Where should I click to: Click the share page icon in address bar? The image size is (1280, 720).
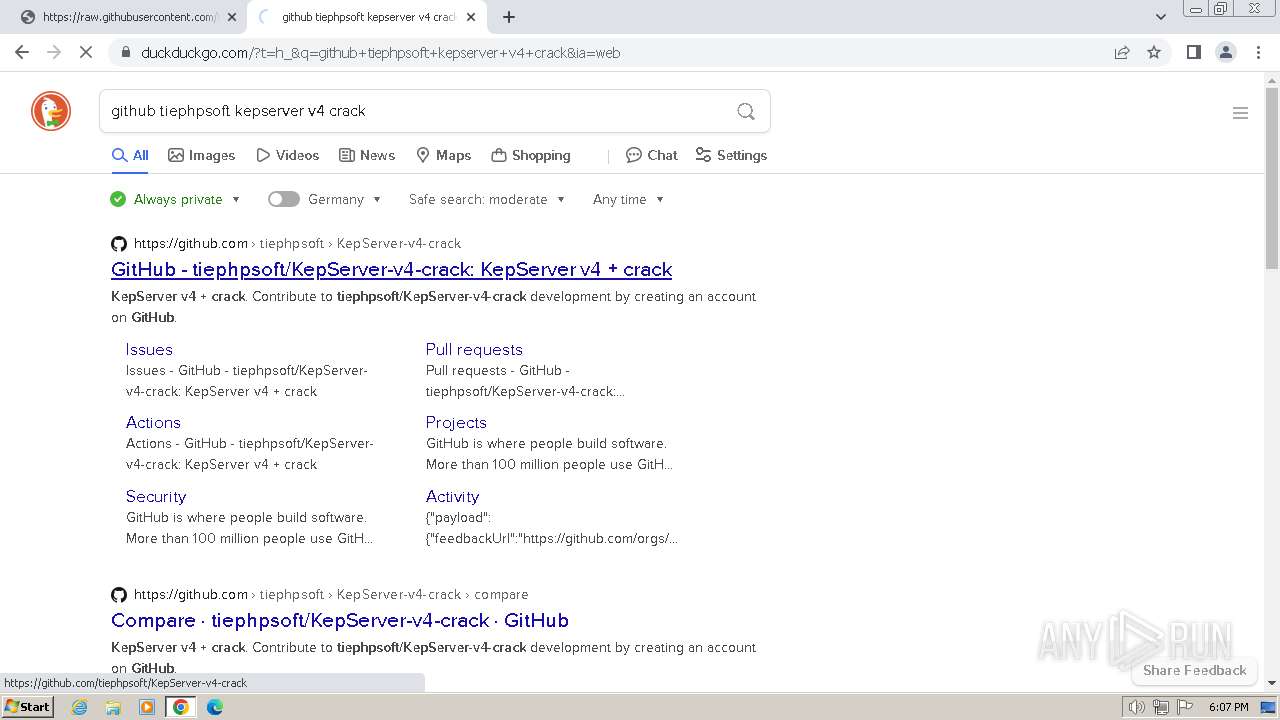[x=1122, y=52]
